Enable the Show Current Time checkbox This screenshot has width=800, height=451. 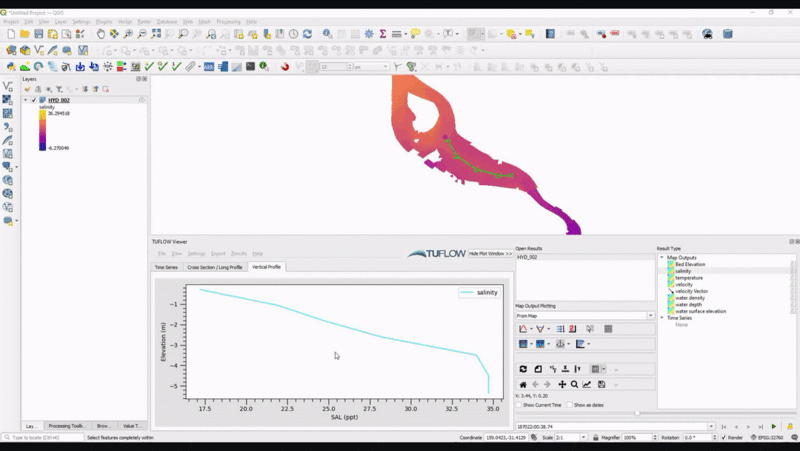coord(519,405)
